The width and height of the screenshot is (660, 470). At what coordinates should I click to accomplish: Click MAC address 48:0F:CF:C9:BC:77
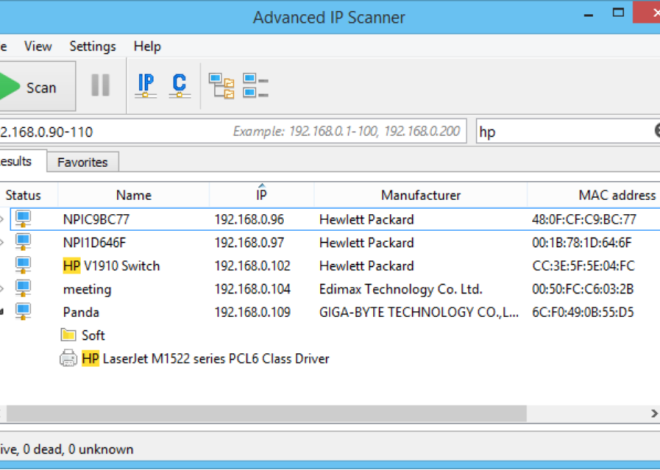584,219
